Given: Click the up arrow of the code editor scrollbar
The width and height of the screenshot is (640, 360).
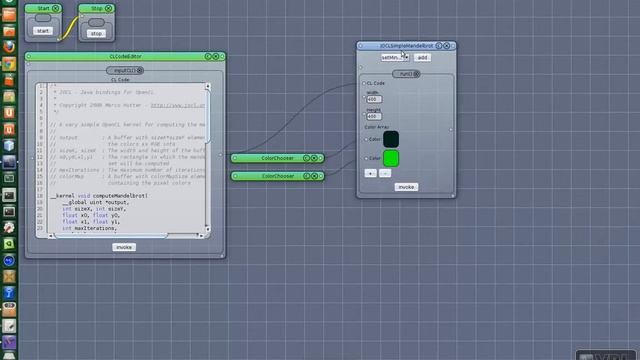Looking at the screenshot, I should click(x=208, y=87).
